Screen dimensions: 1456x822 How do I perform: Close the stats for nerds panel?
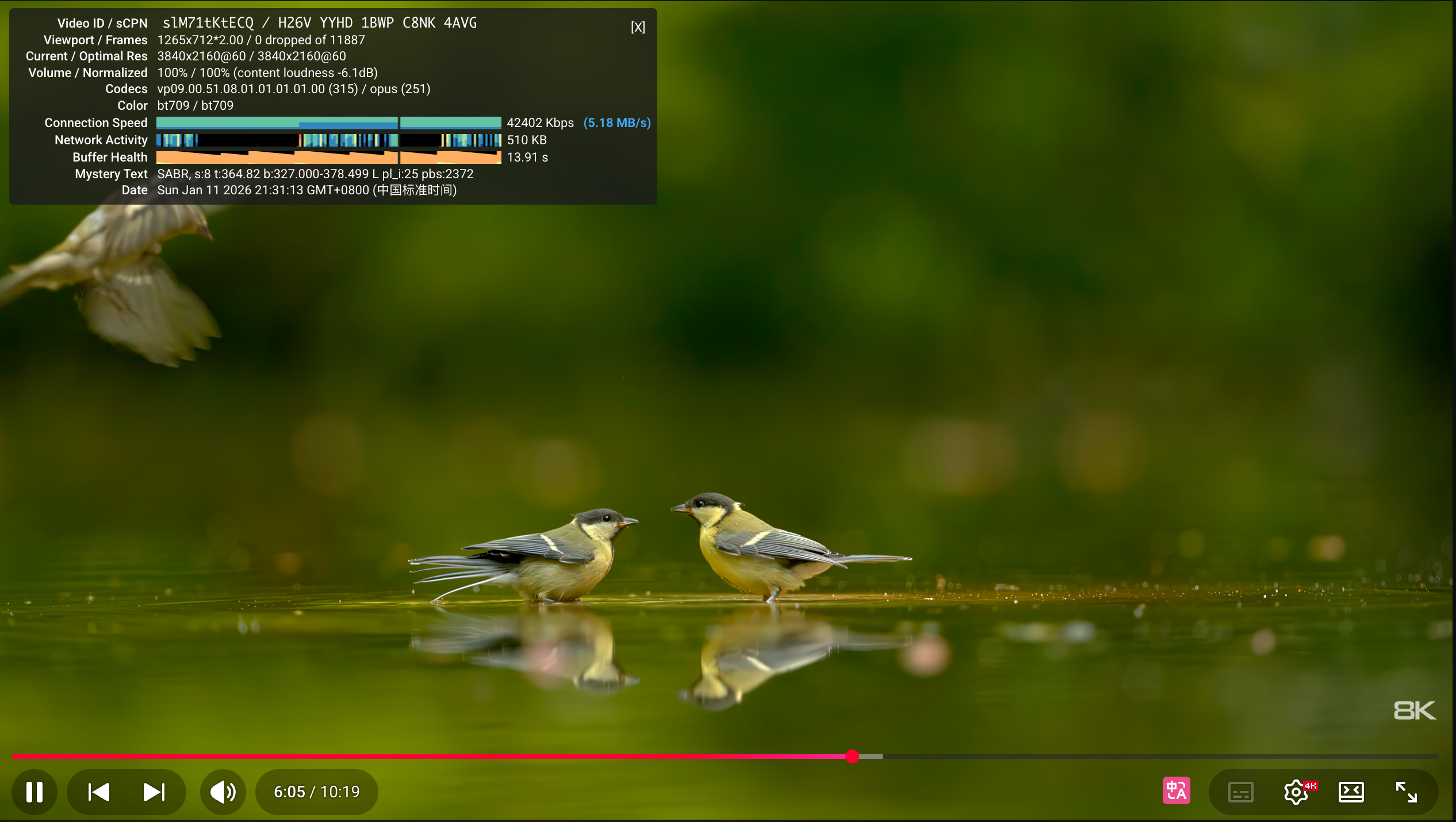[x=638, y=27]
